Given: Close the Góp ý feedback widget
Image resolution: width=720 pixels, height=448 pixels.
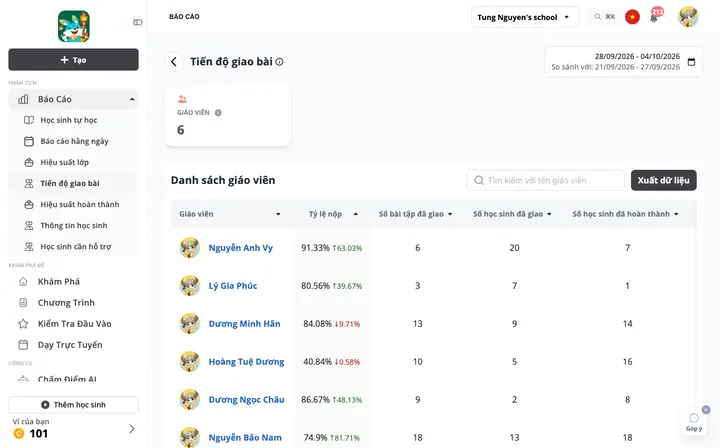Looking at the screenshot, I should pyautogui.click(x=706, y=409).
